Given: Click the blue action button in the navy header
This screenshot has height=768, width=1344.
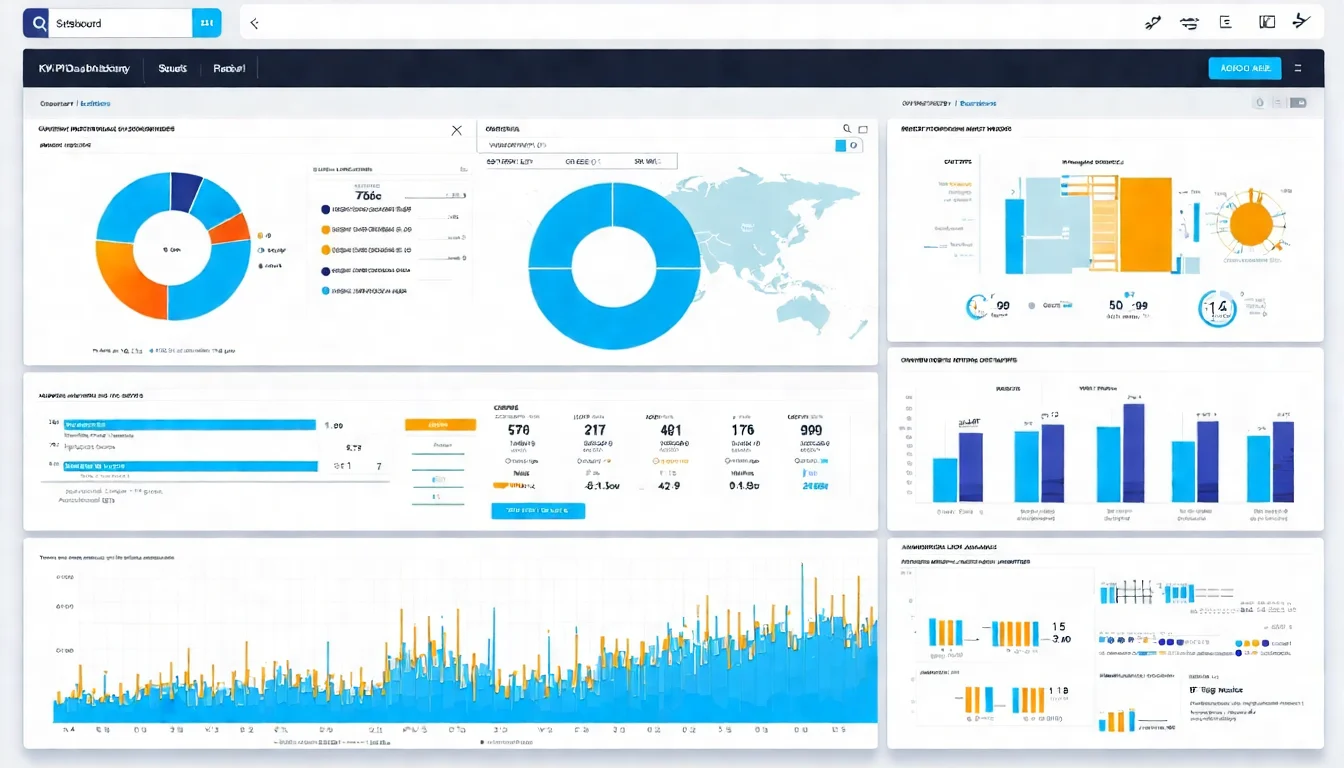Looking at the screenshot, I should click(x=1244, y=68).
